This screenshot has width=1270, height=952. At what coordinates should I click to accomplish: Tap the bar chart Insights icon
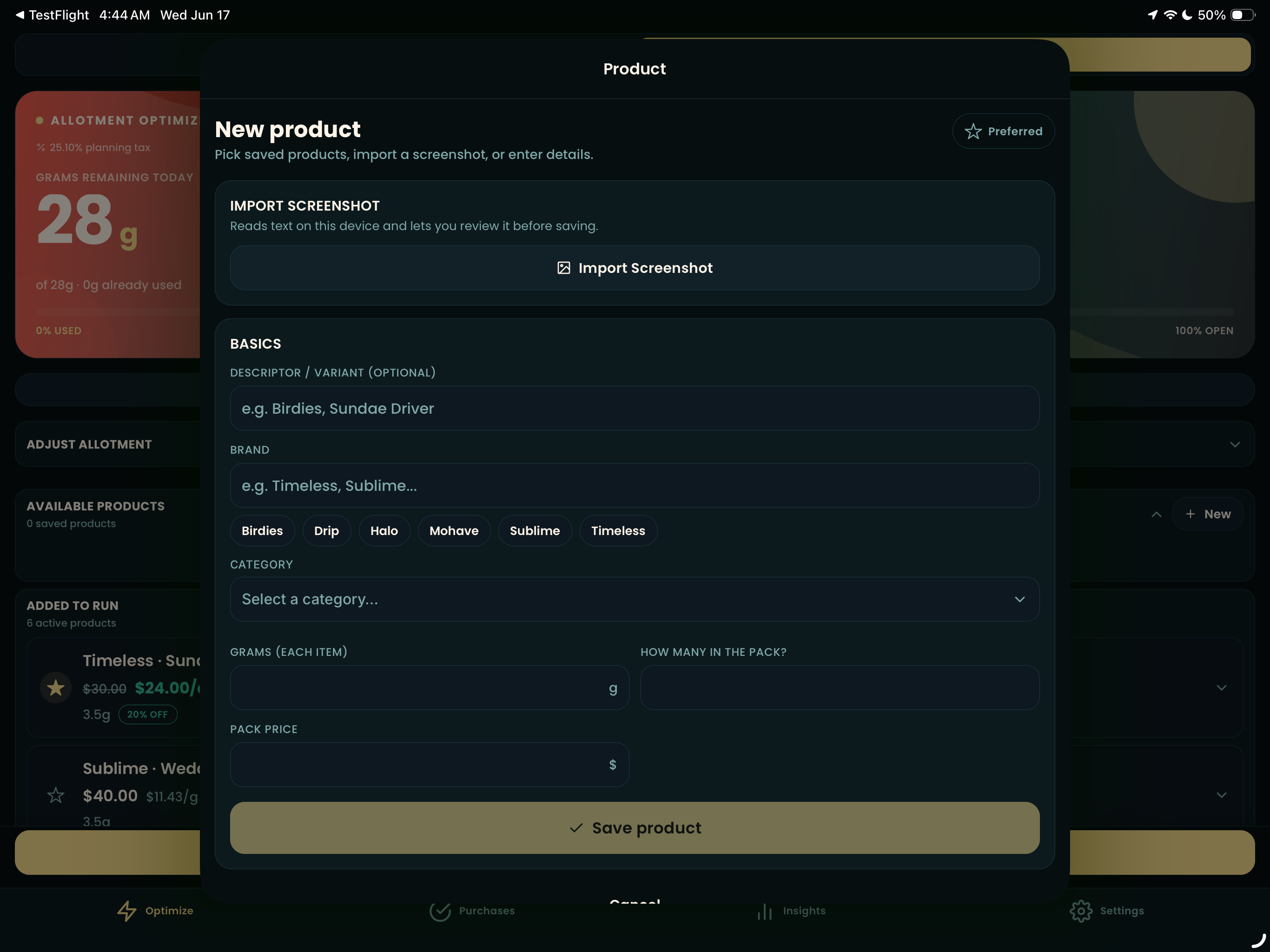(765, 911)
